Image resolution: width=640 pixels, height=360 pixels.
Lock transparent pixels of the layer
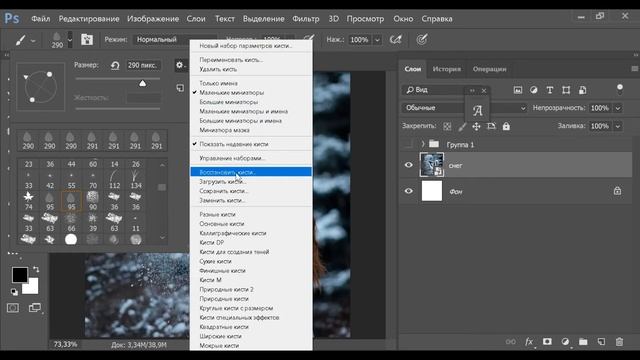click(x=447, y=127)
